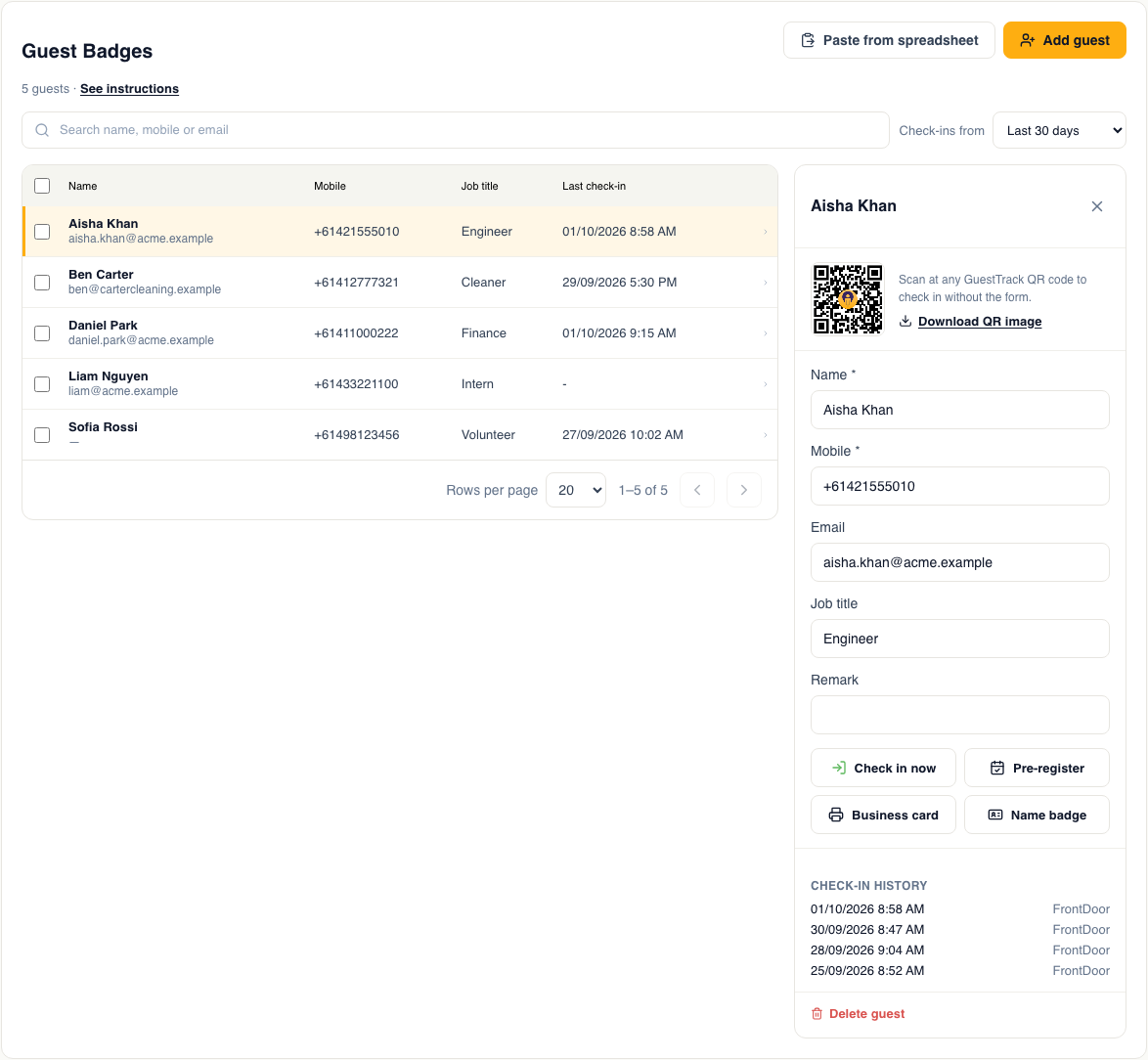Select the Sofia Rossi guest name
This screenshot has width=1148, height=1060.
click(x=104, y=426)
